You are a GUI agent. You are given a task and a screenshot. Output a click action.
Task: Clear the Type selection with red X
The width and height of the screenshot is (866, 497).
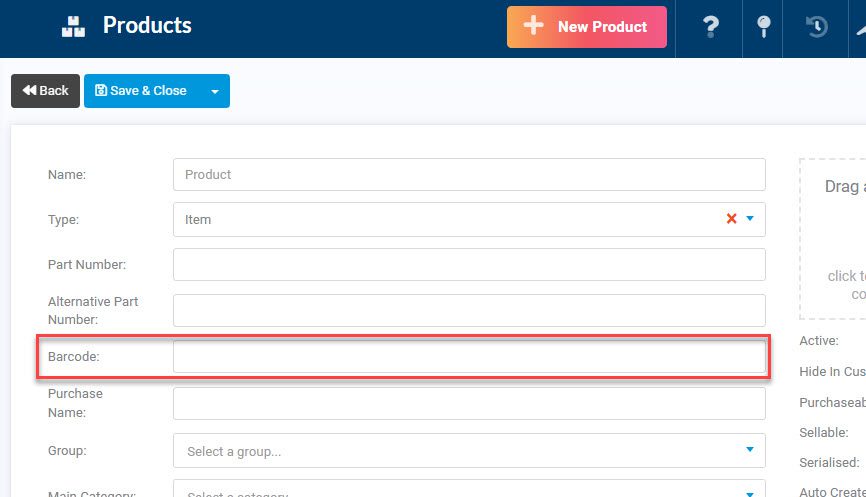pos(731,219)
